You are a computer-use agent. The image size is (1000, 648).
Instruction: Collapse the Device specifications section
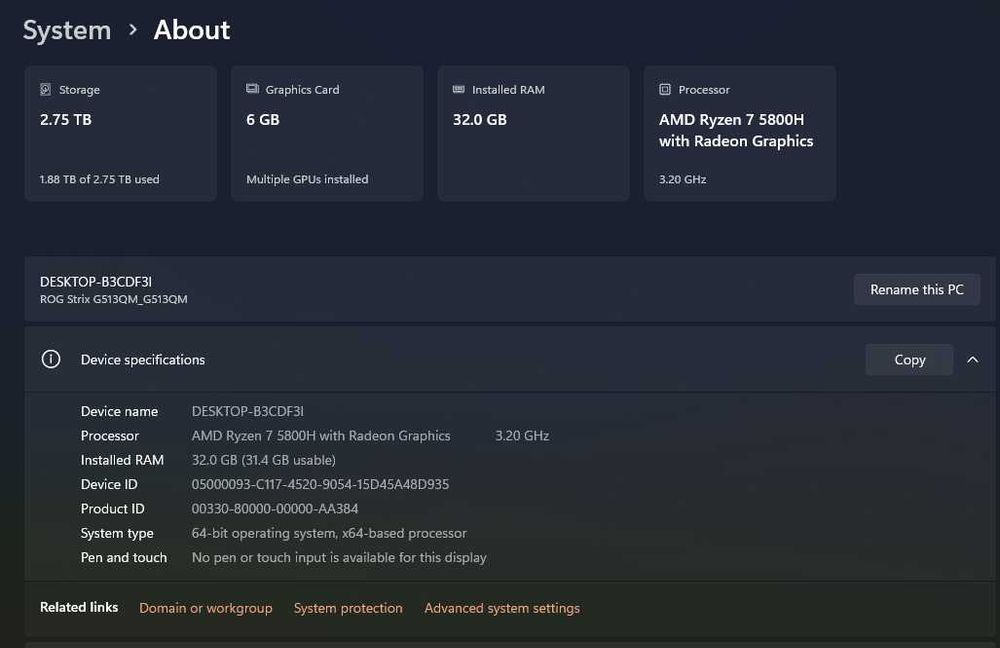pos(973,360)
